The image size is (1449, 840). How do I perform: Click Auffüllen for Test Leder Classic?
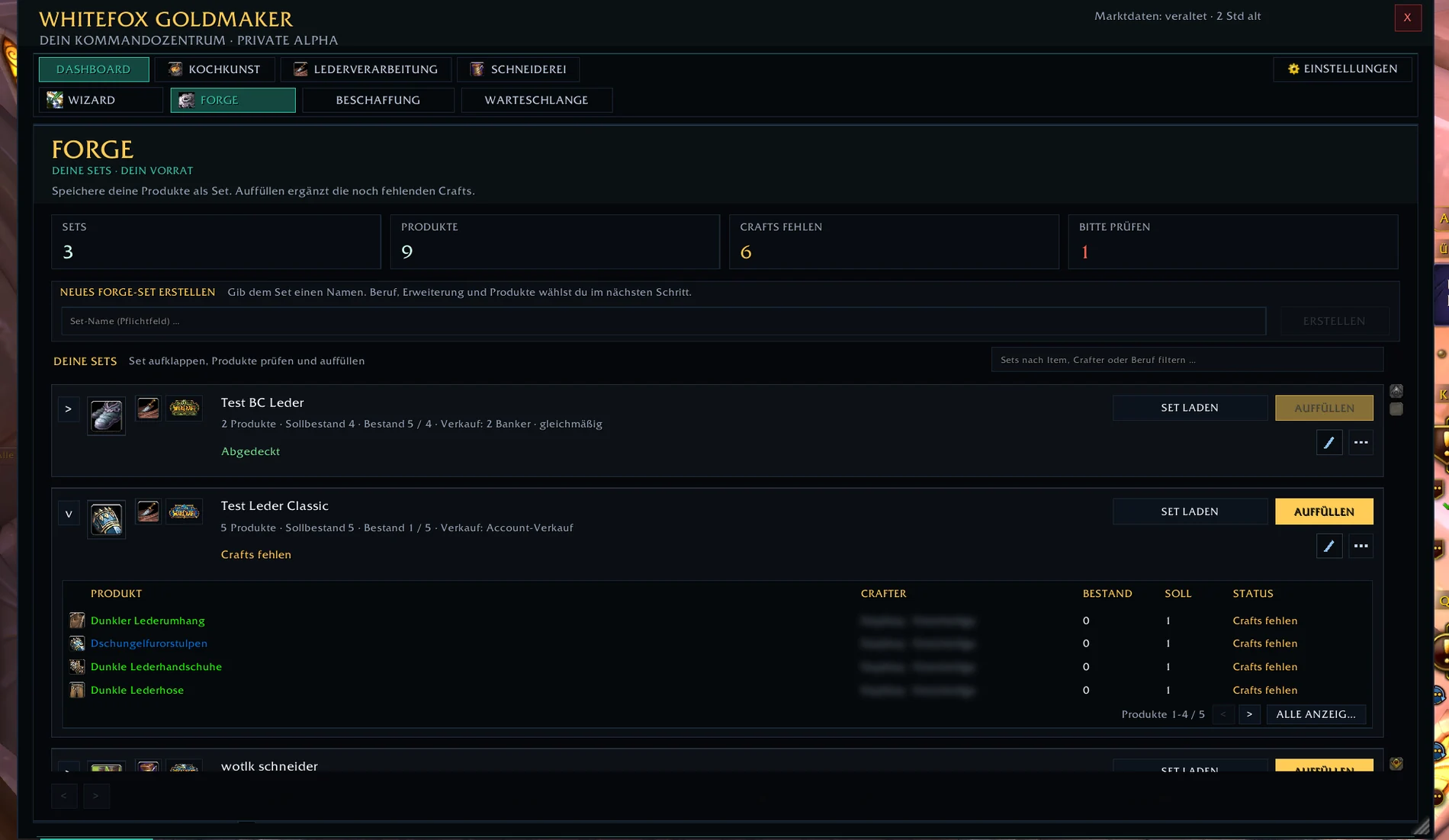pos(1324,511)
